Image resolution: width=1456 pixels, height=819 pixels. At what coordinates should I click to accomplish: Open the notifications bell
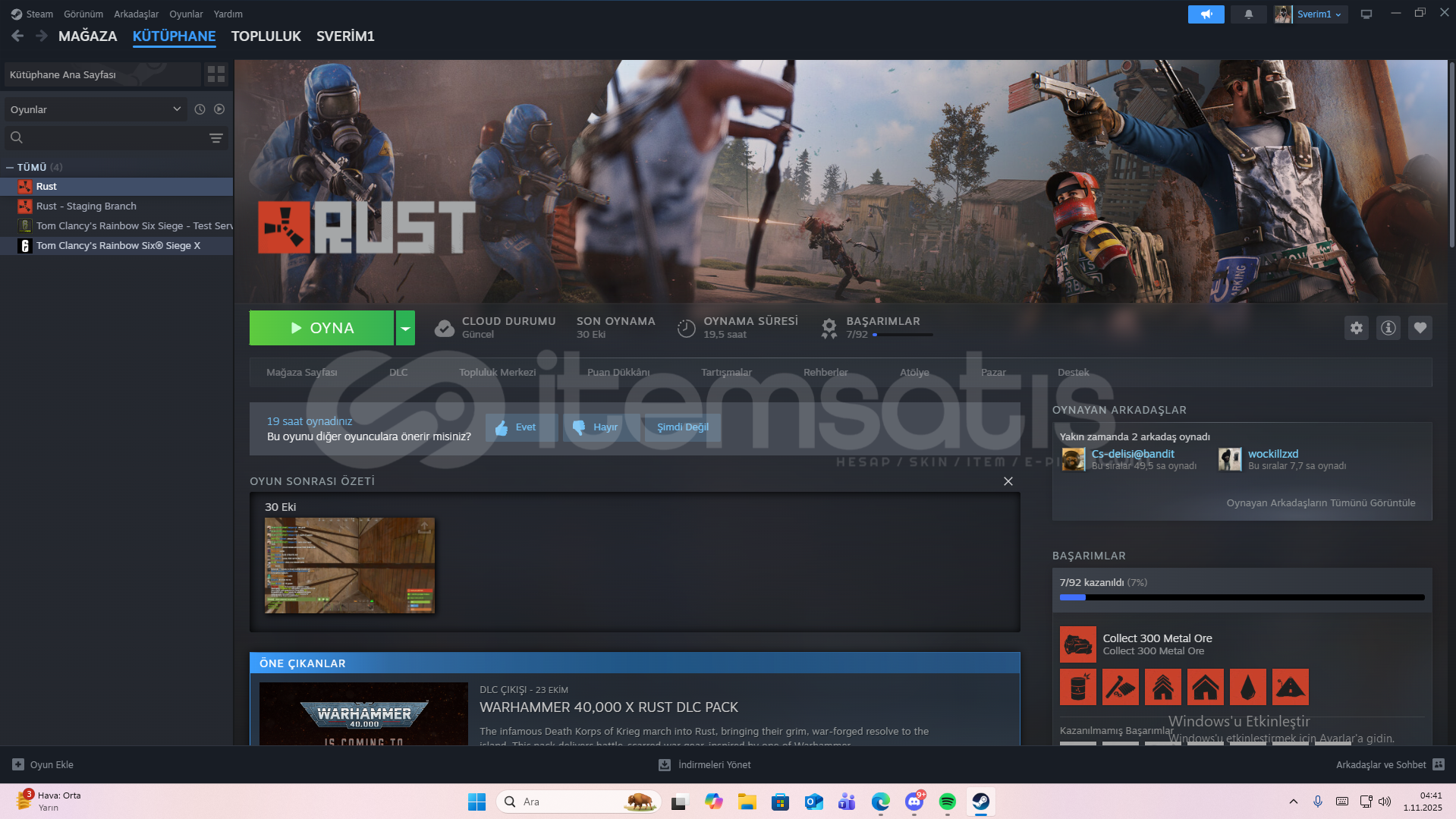pyautogui.click(x=1248, y=14)
